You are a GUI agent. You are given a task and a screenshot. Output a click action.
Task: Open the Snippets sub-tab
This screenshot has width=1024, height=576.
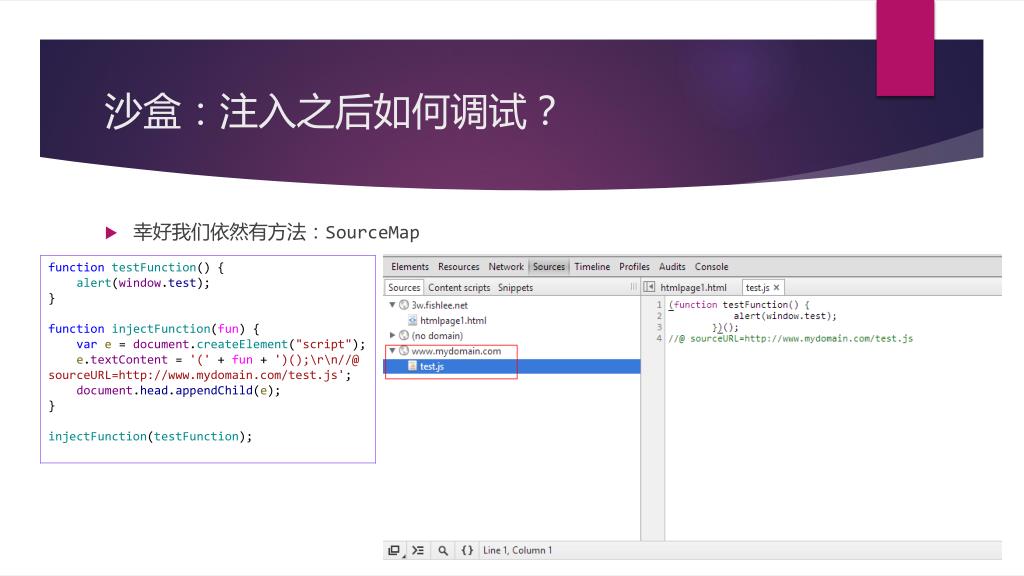click(515, 287)
